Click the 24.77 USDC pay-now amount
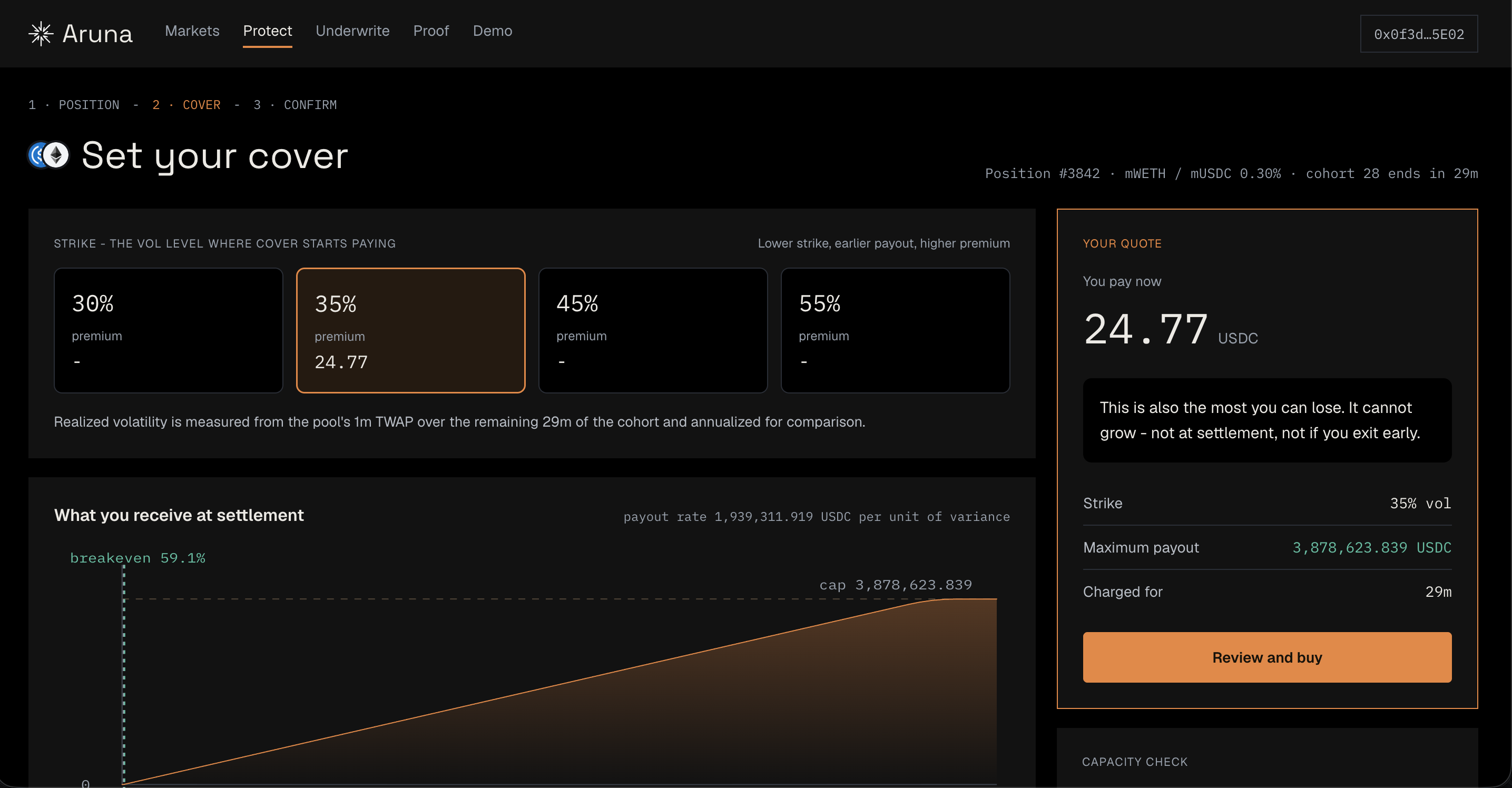The height and width of the screenshot is (788, 1512). coord(1171,329)
